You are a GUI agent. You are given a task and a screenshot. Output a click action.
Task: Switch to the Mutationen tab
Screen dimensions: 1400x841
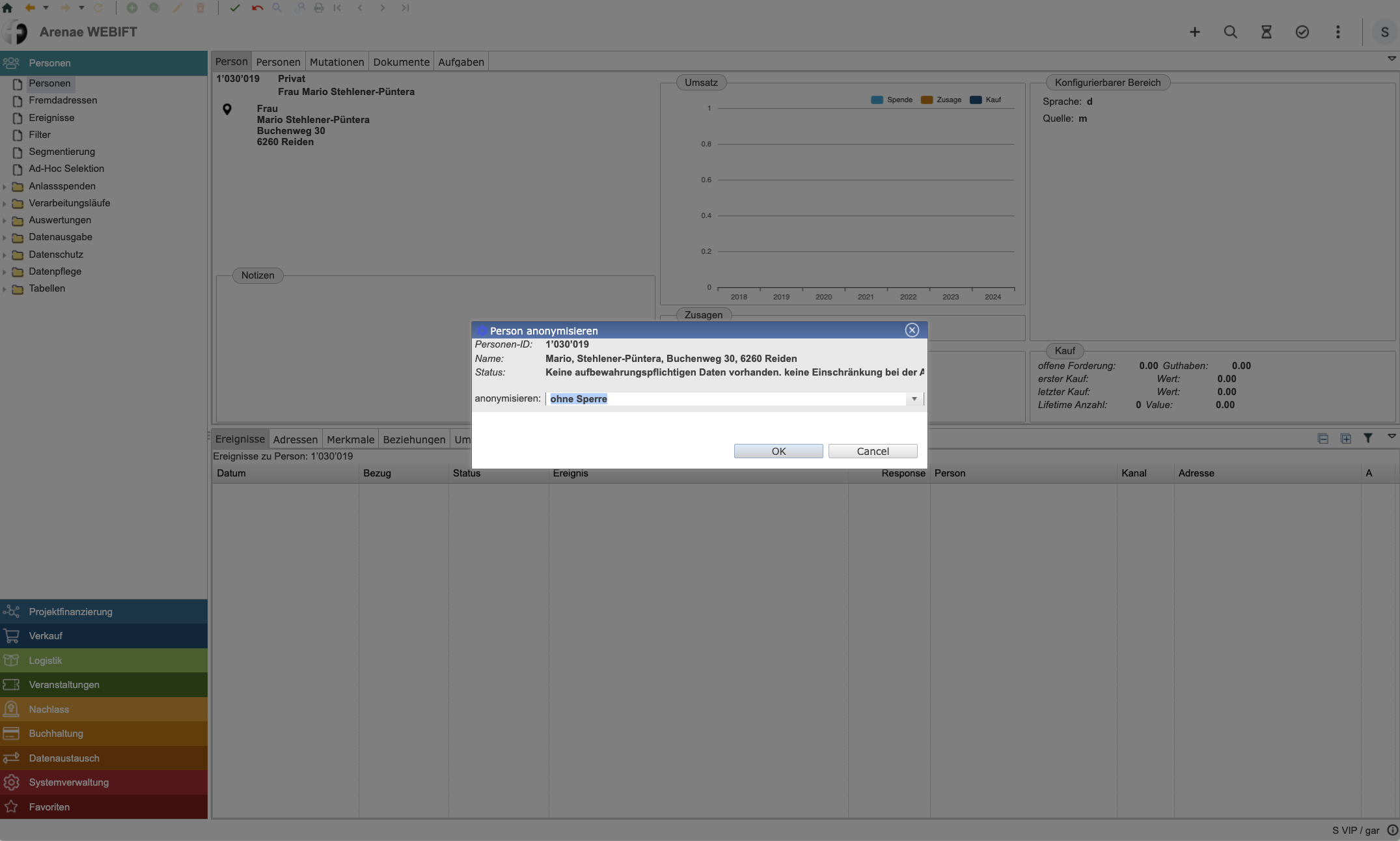click(336, 62)
